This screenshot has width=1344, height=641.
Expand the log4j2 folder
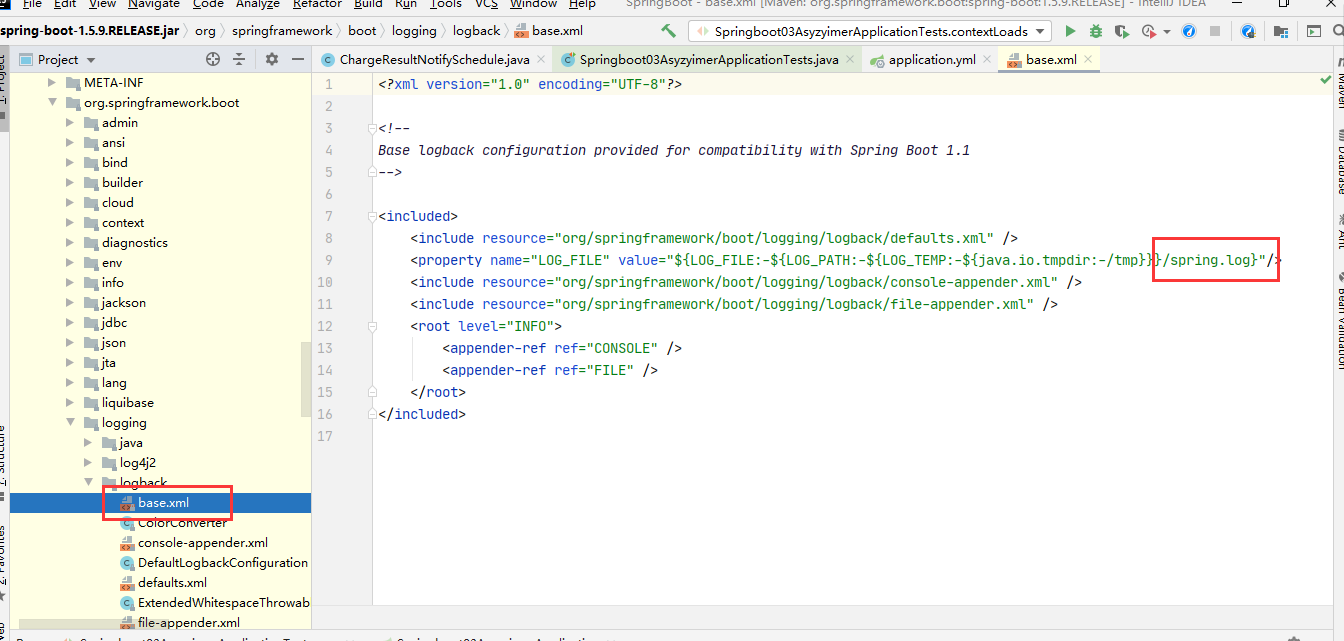[x=88, y=462]
